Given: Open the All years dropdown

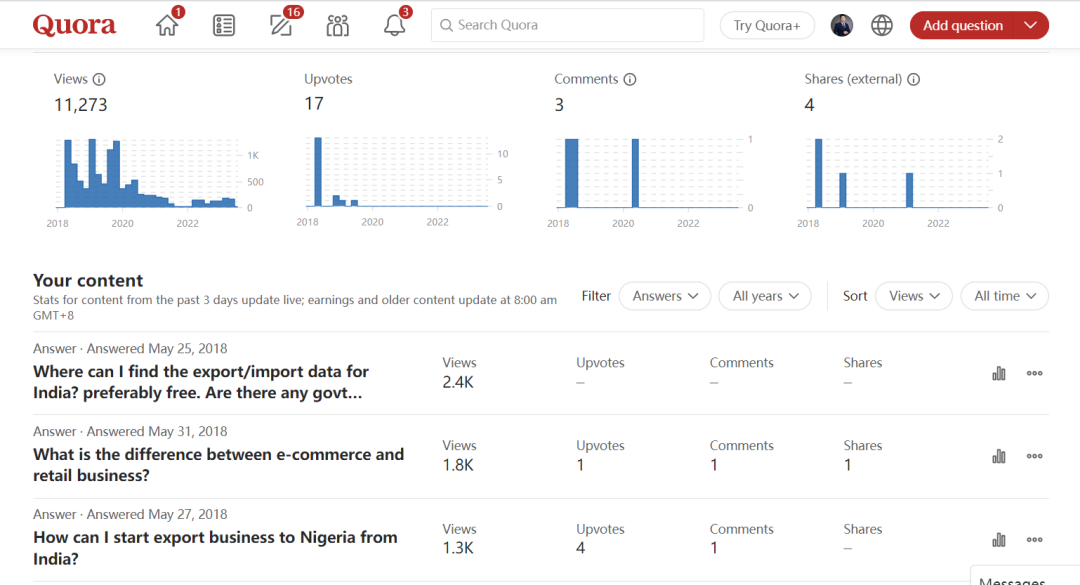Looking at the screenshot, I should coord(764,296).
